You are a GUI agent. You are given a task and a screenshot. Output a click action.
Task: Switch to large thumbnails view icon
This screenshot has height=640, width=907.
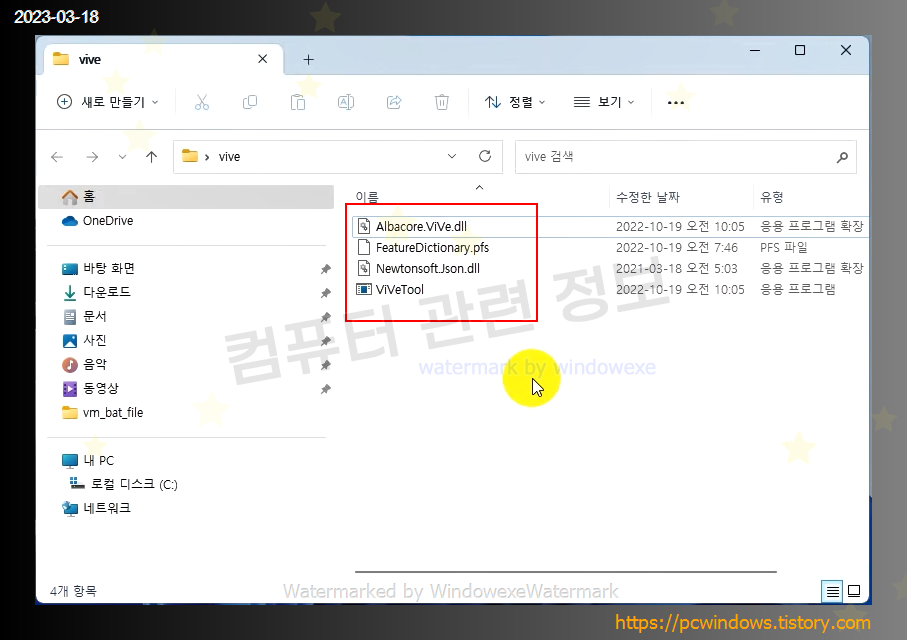pyautogui.click(x=854, y=591)
